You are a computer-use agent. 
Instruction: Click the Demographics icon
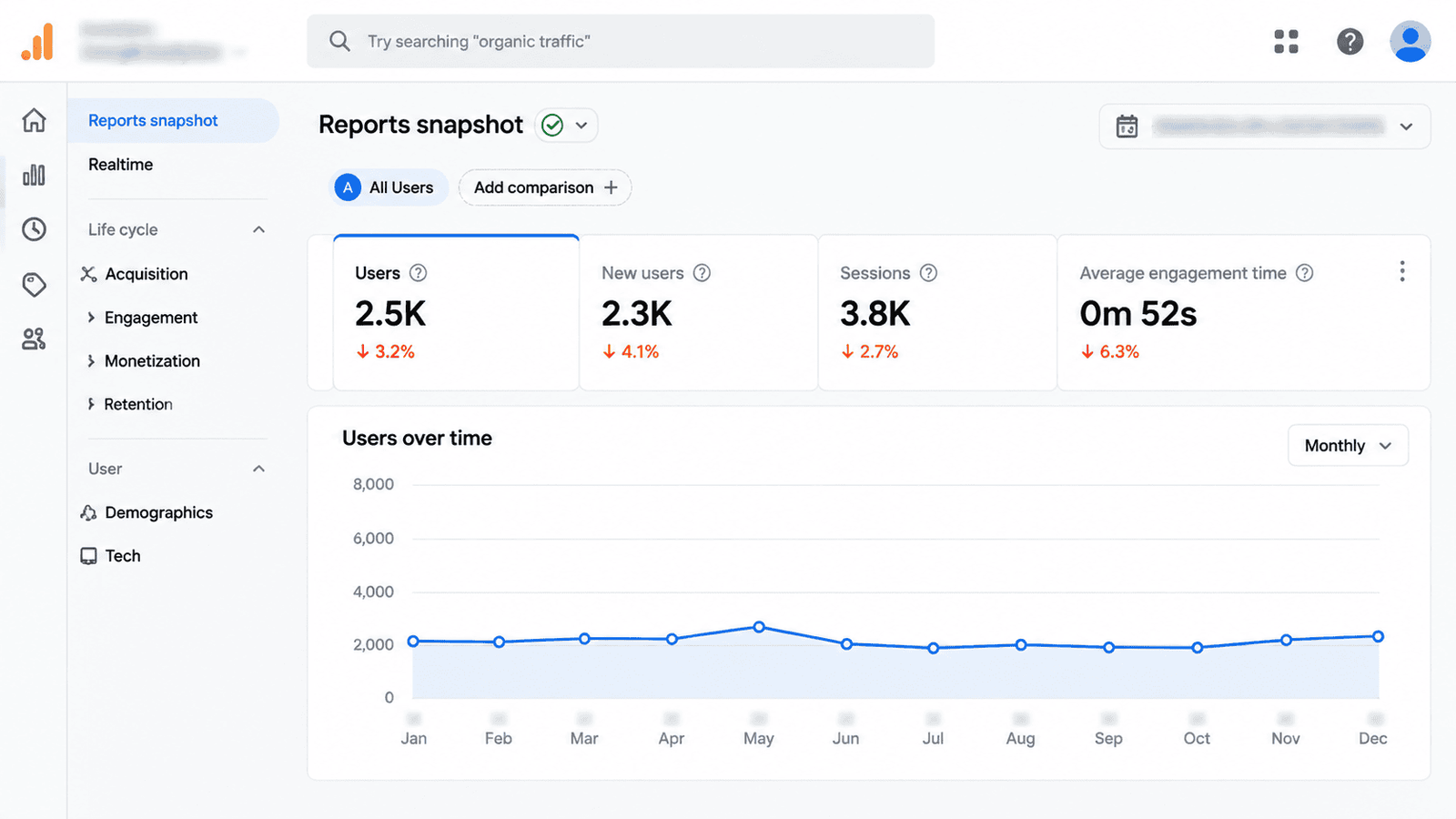pos(88,512)
